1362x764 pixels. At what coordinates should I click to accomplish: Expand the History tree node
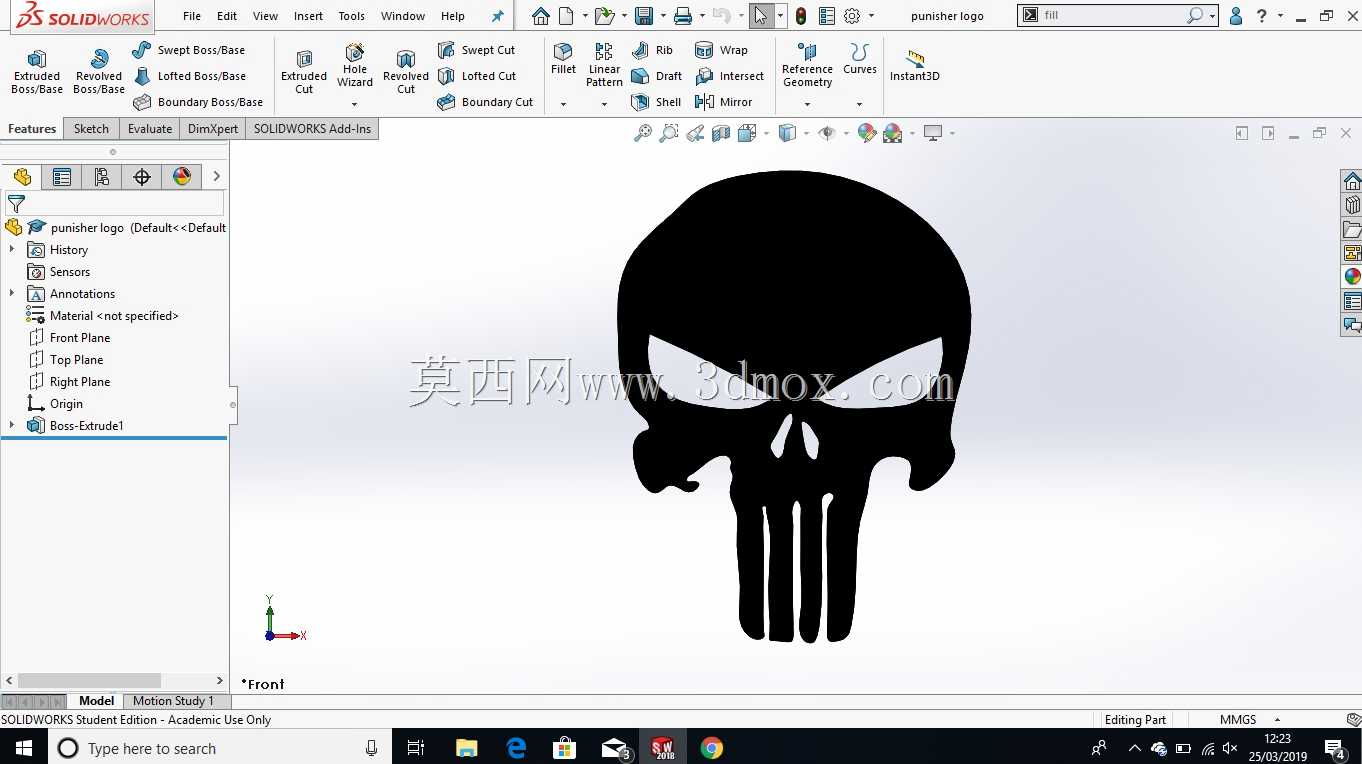pyautogui.click(x=12, y=249)
